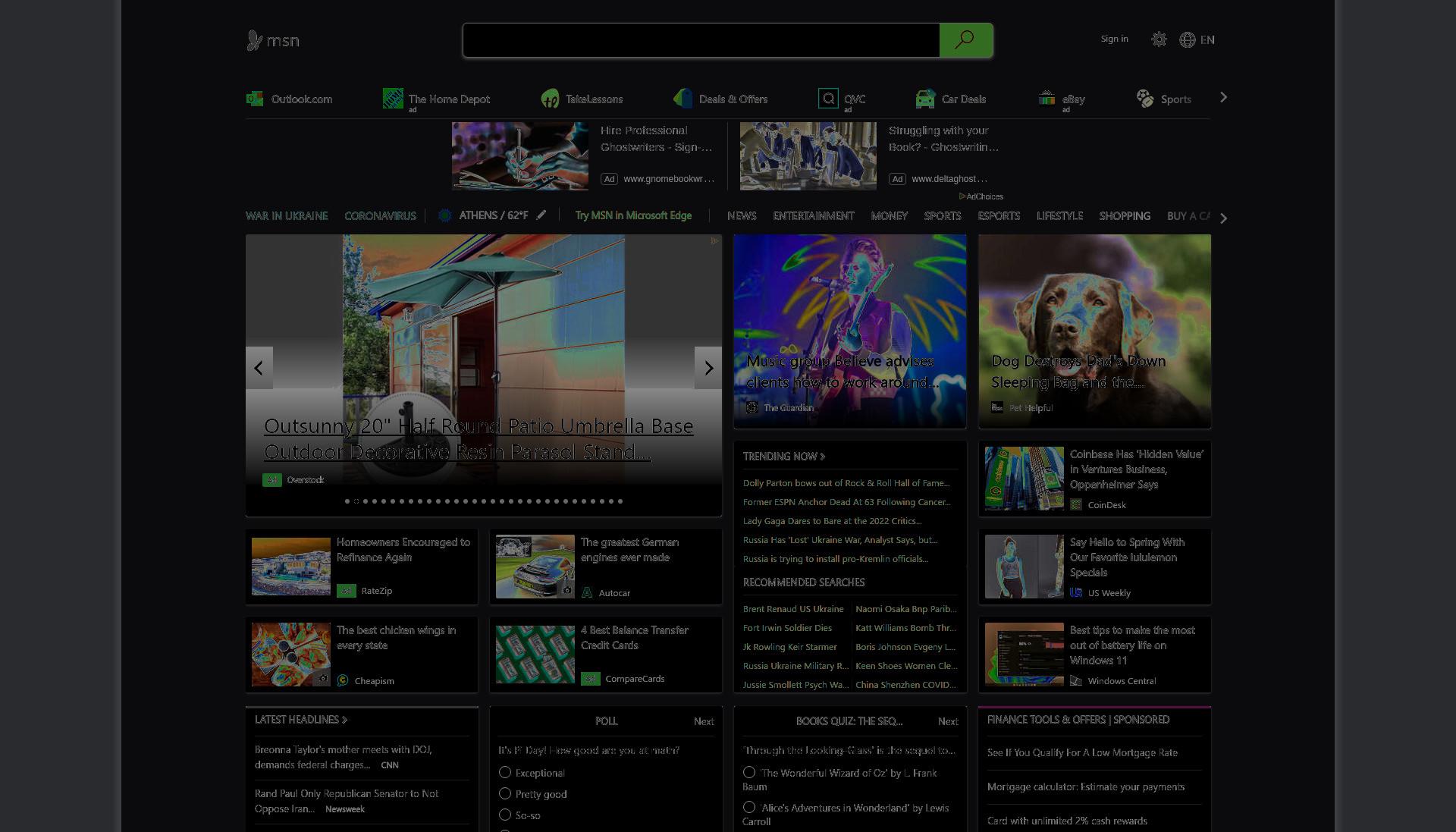This screenshot has width=1456, height=832.
Task: Open the dog sleeping bag story thumbnail
Action: point(1094,331)
